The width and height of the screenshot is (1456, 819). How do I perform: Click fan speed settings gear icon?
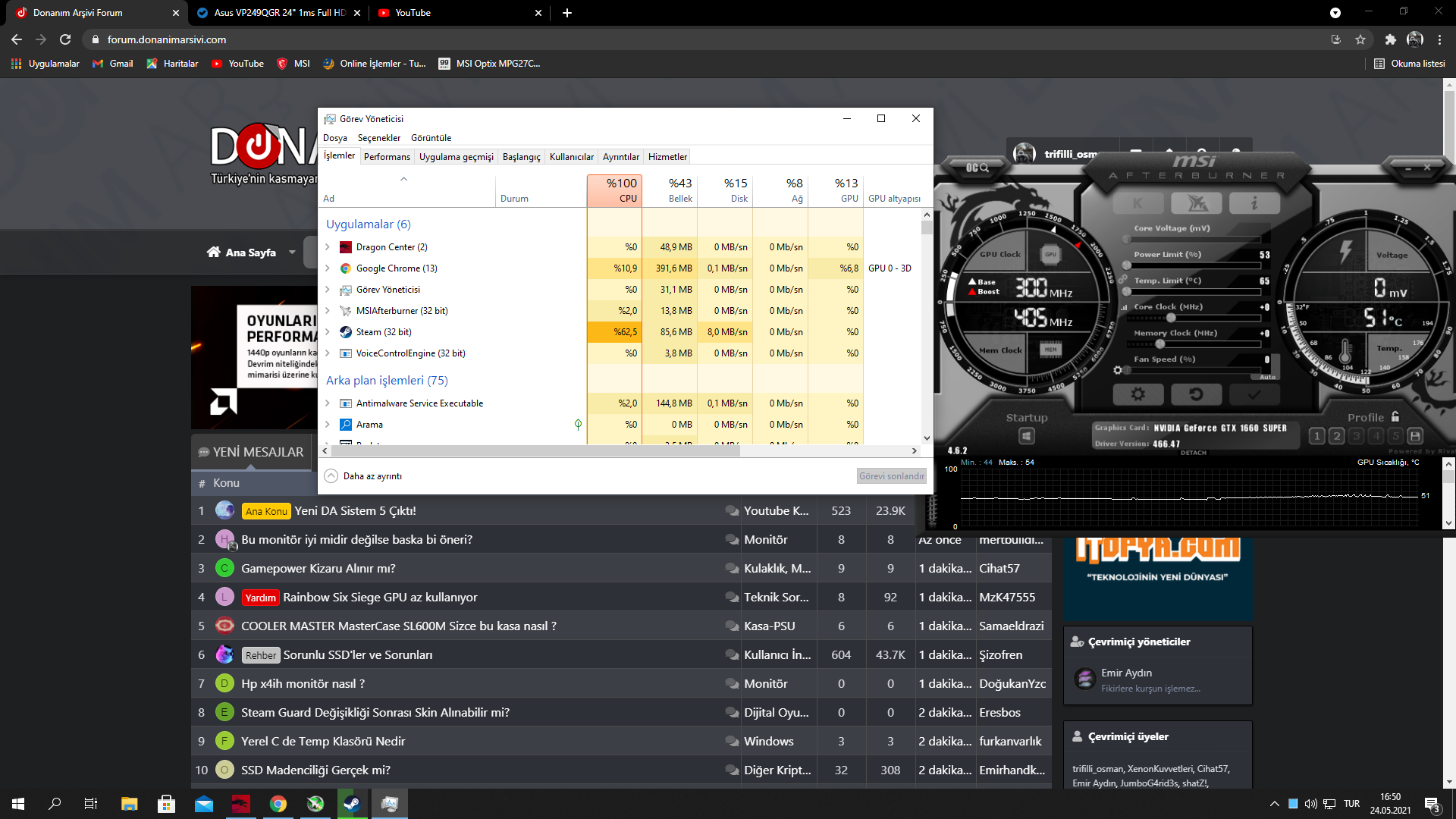click(x=1117, y=370)
